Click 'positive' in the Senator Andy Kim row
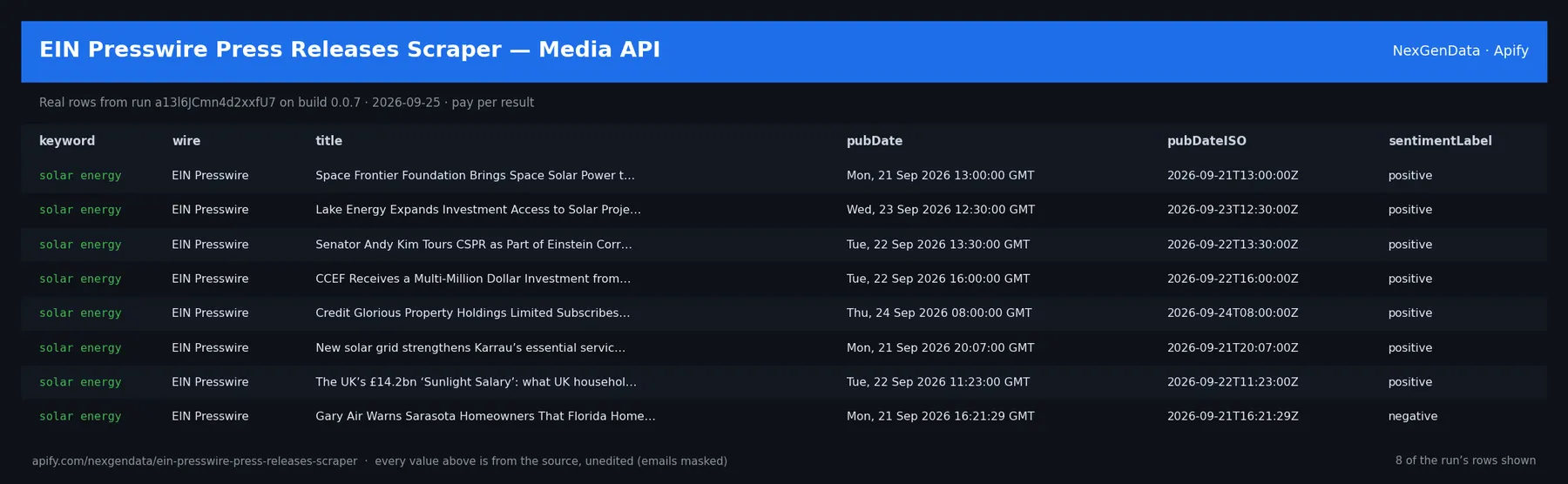Viewport: 1568px width, 484px height. (1409, 245)
